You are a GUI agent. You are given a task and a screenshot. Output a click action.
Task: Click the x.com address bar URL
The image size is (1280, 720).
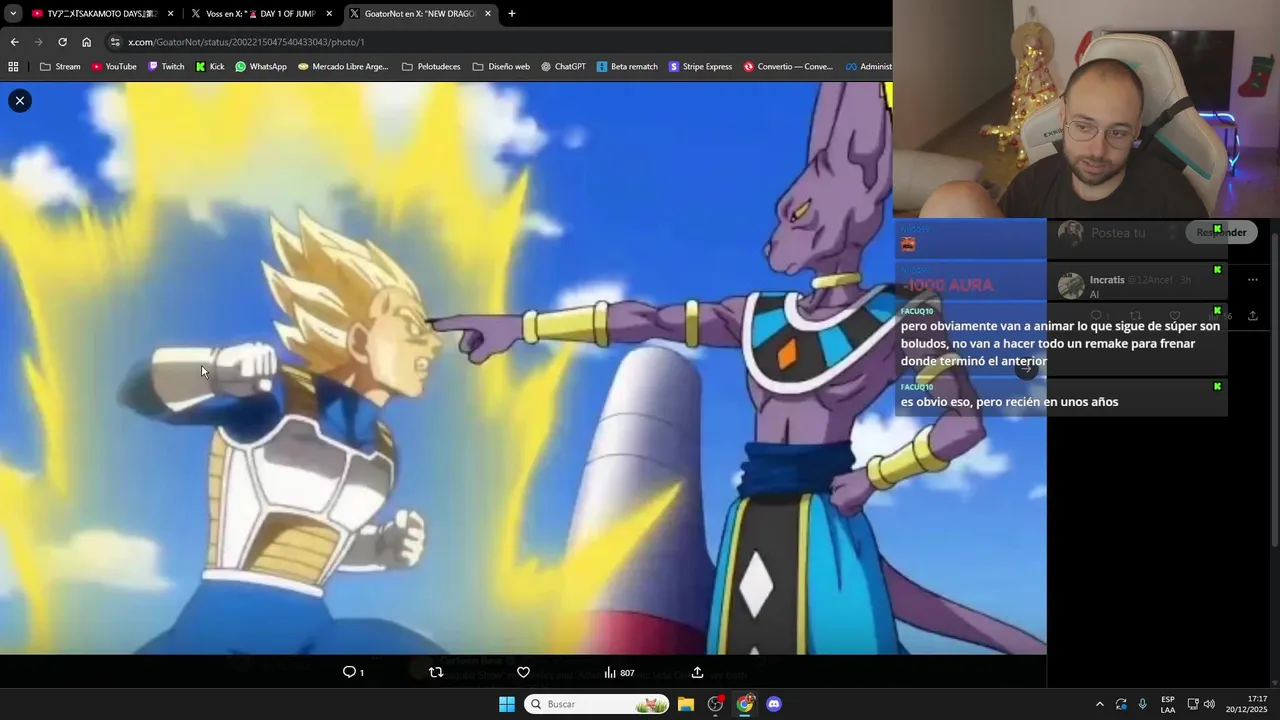[x=246, y=42]
